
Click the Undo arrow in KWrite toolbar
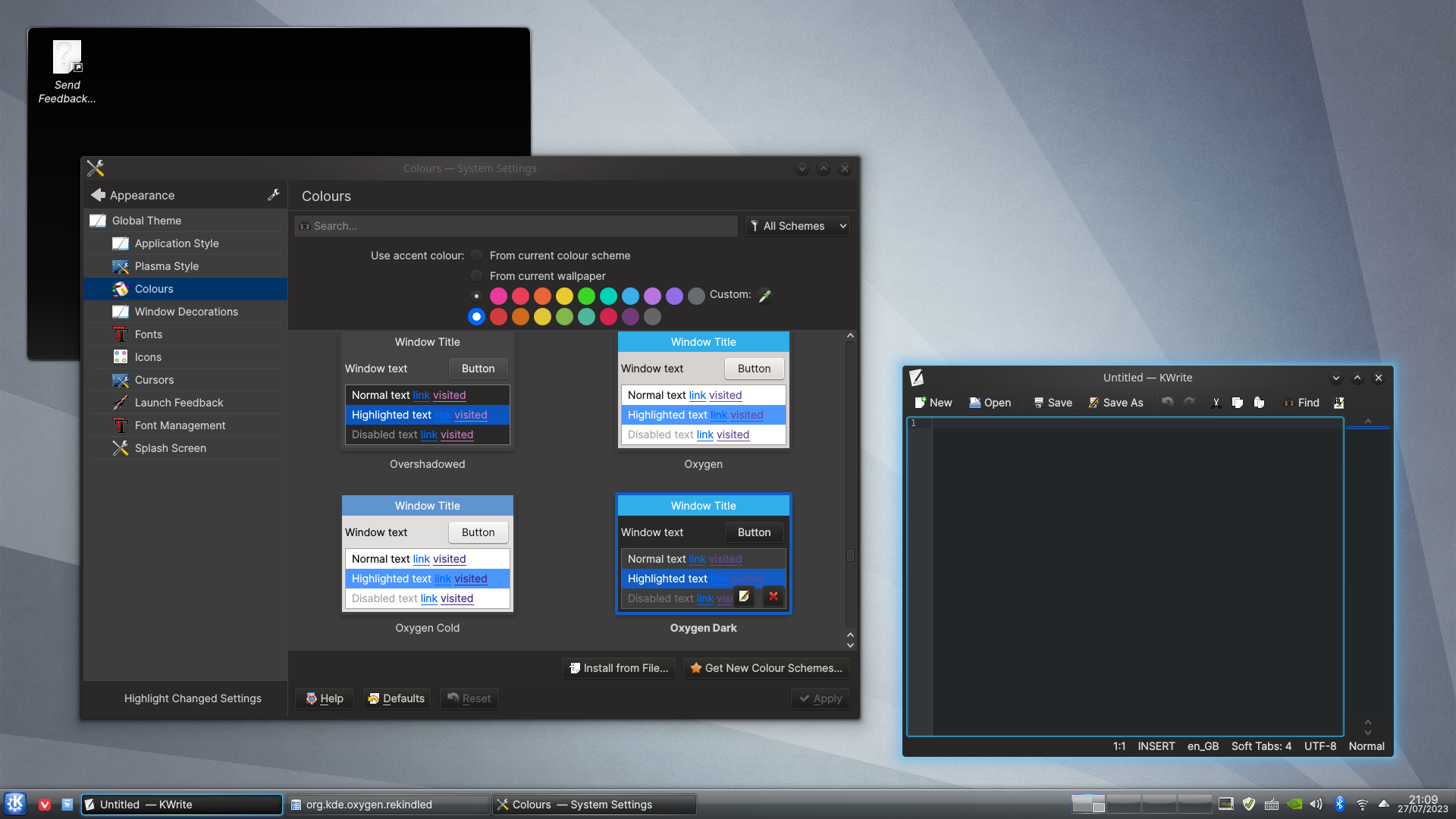[1168, 403]
